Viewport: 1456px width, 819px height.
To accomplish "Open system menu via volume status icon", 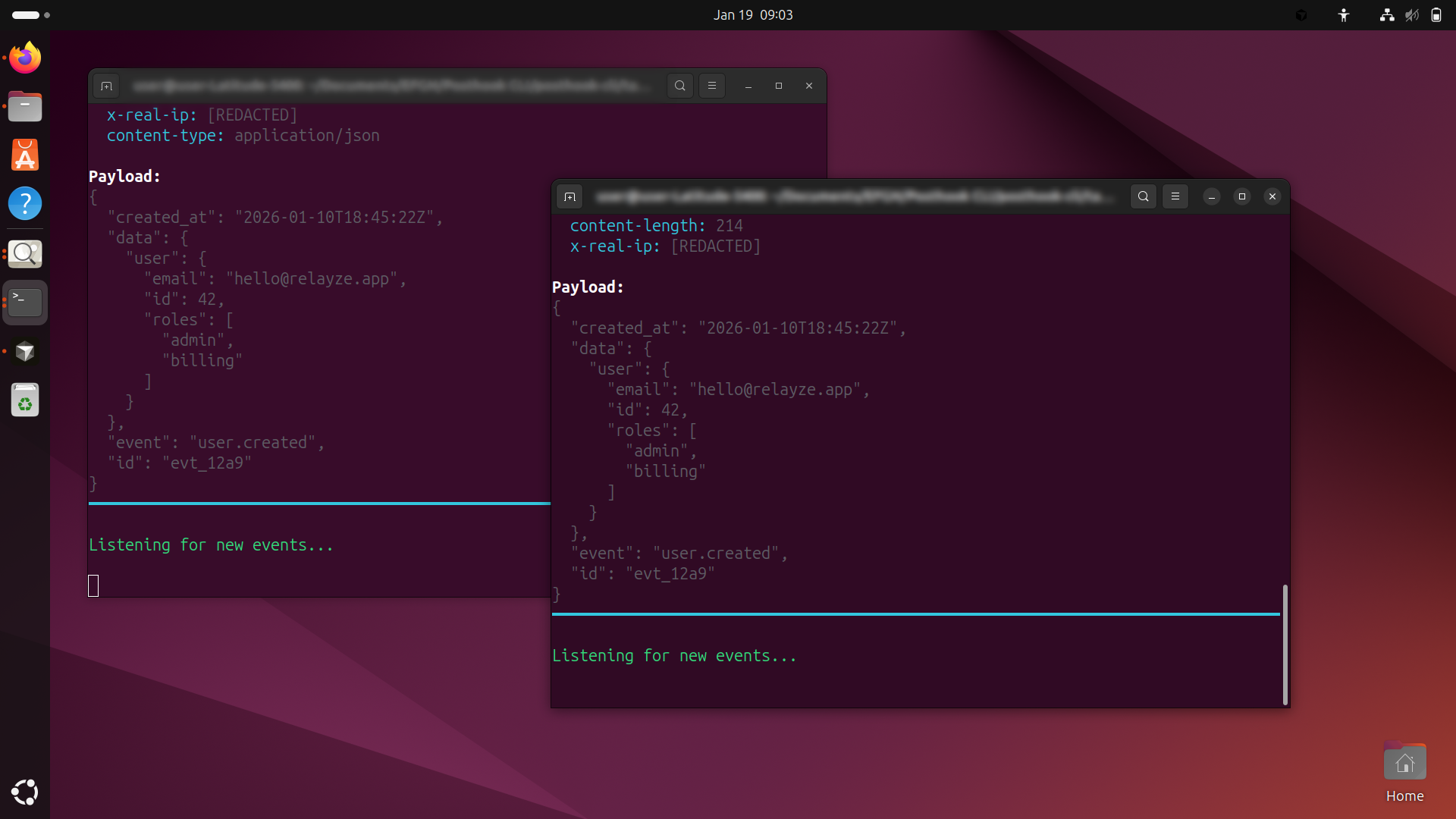I will tap(1411, 15).
